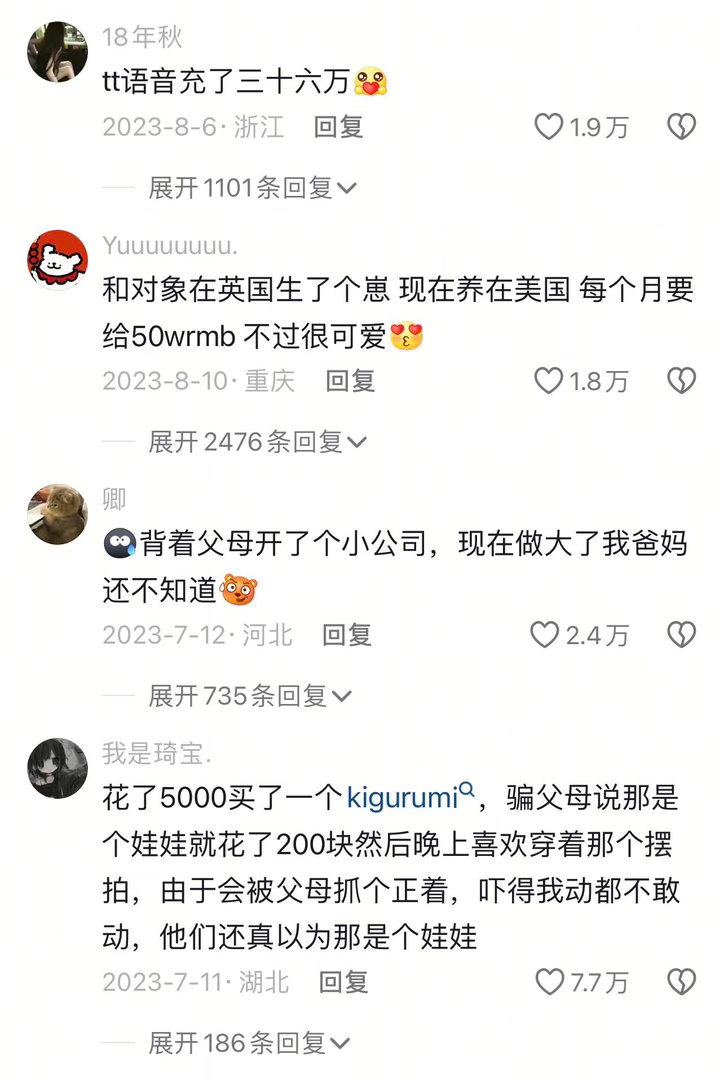Open the red bear avatar of Yuuuuuuuu.
This screenshot has height=1080, width=724.
pos(58,260)
